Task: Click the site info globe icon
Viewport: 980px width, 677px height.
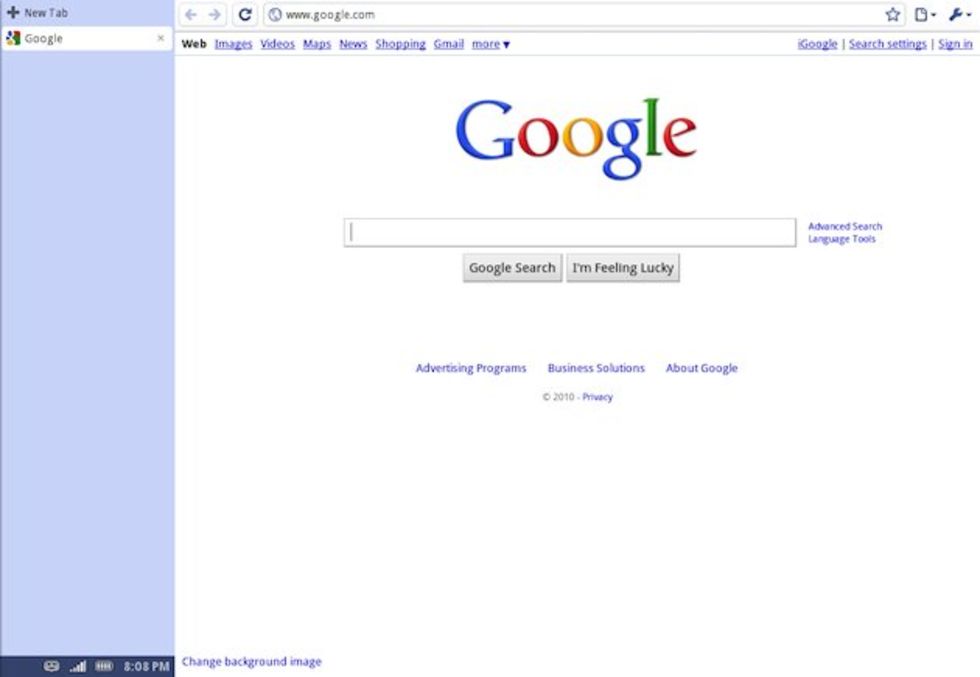Action: pyautogui.click(x=275, y=14)
